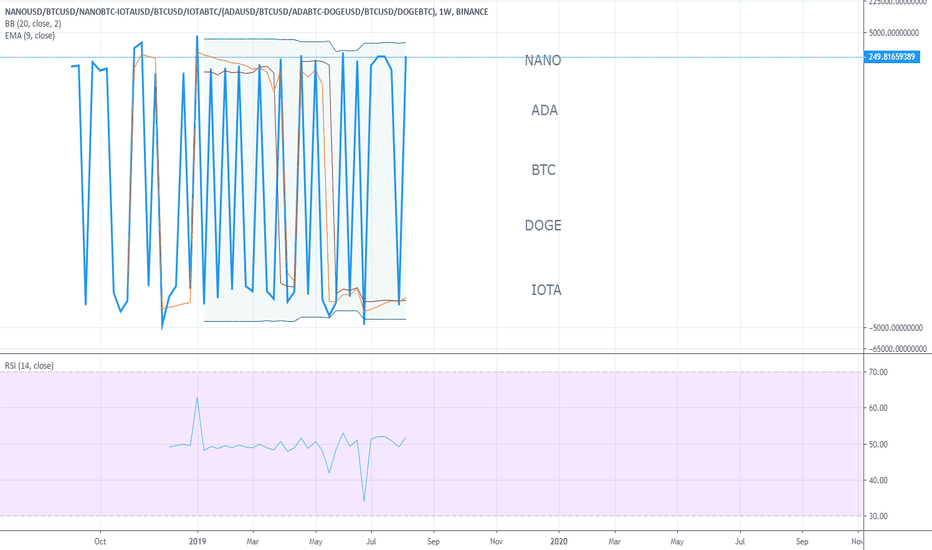The width and height of the screenshot is (932, 550).
Task: Click the first Sep label after 2019
Action: point(433,541)
